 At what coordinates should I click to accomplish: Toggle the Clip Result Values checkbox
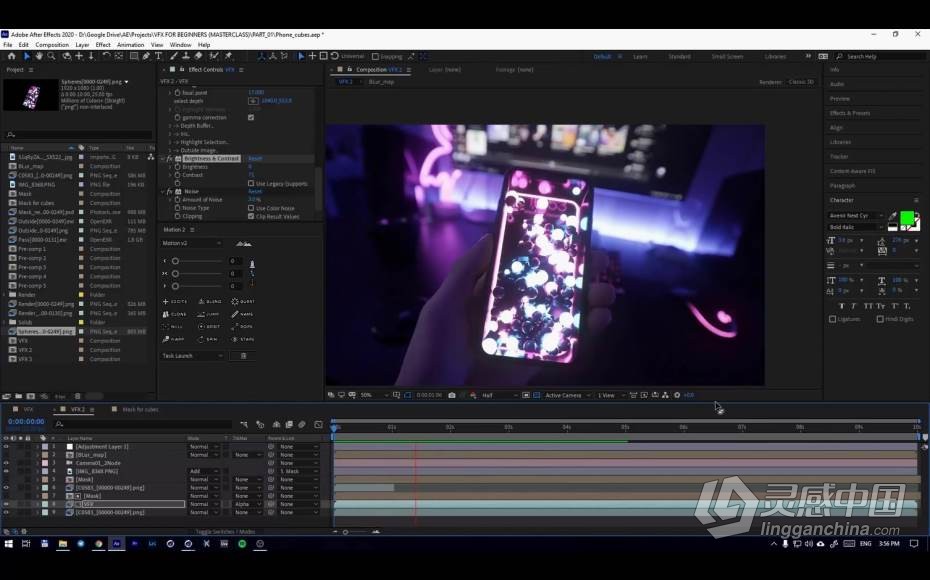[x=251, y=216]
